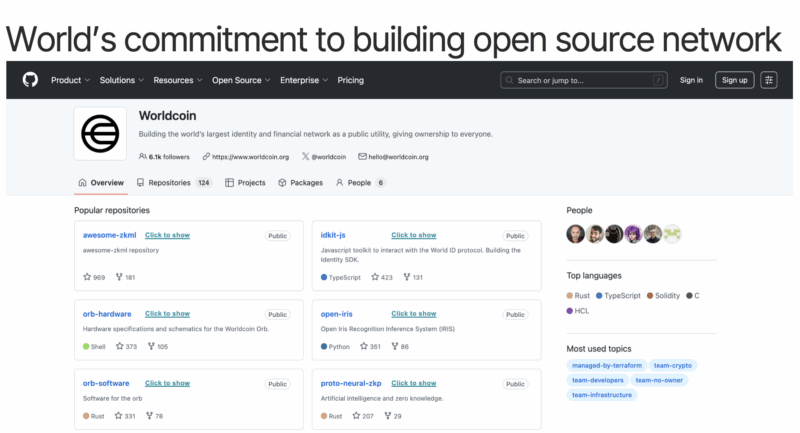The width and height of the screenshot is (800, 433).
Task: Open the GitHub logo home link
Action: coord(30,80)
